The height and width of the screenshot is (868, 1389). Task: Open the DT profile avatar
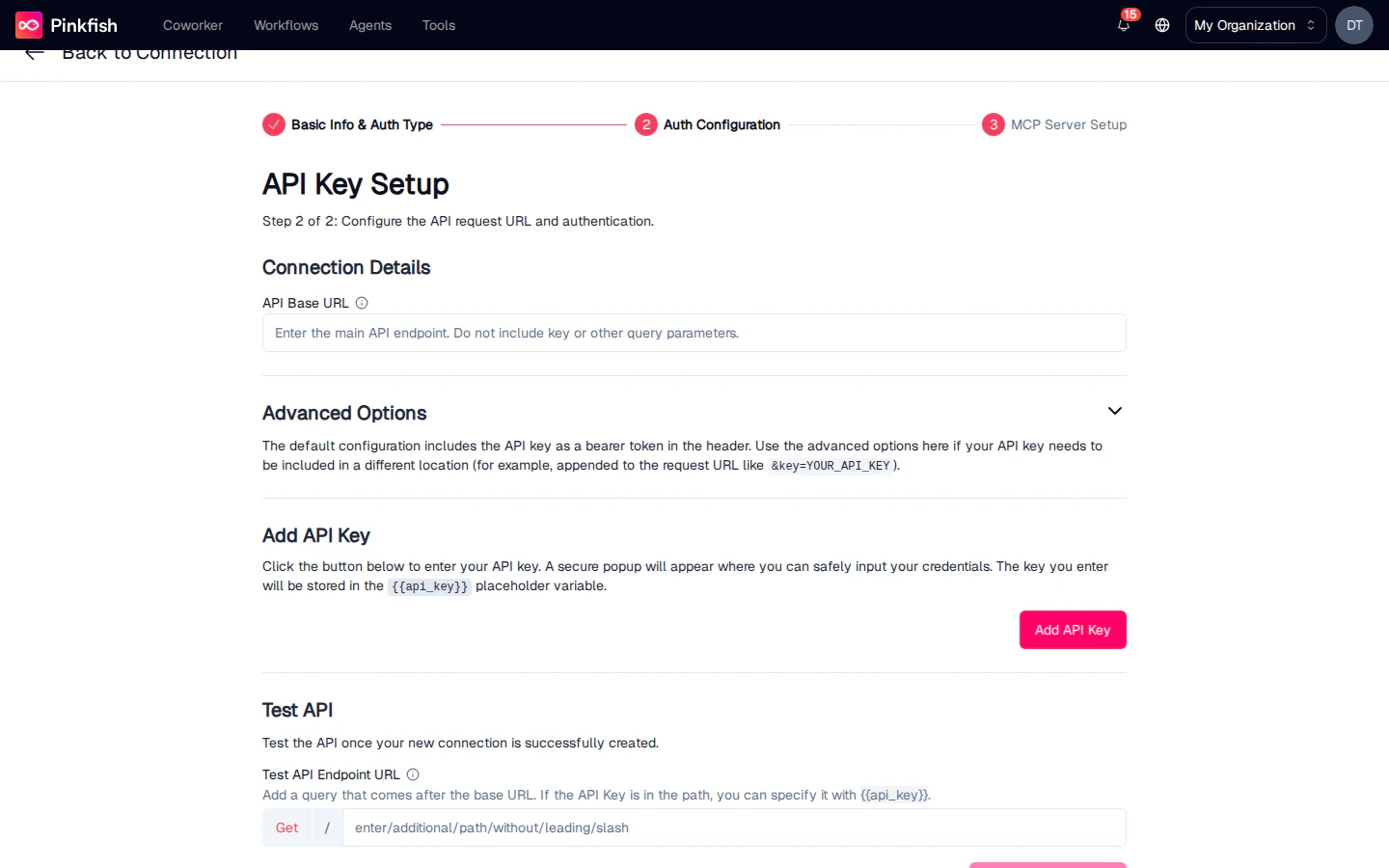[1353, 25]
